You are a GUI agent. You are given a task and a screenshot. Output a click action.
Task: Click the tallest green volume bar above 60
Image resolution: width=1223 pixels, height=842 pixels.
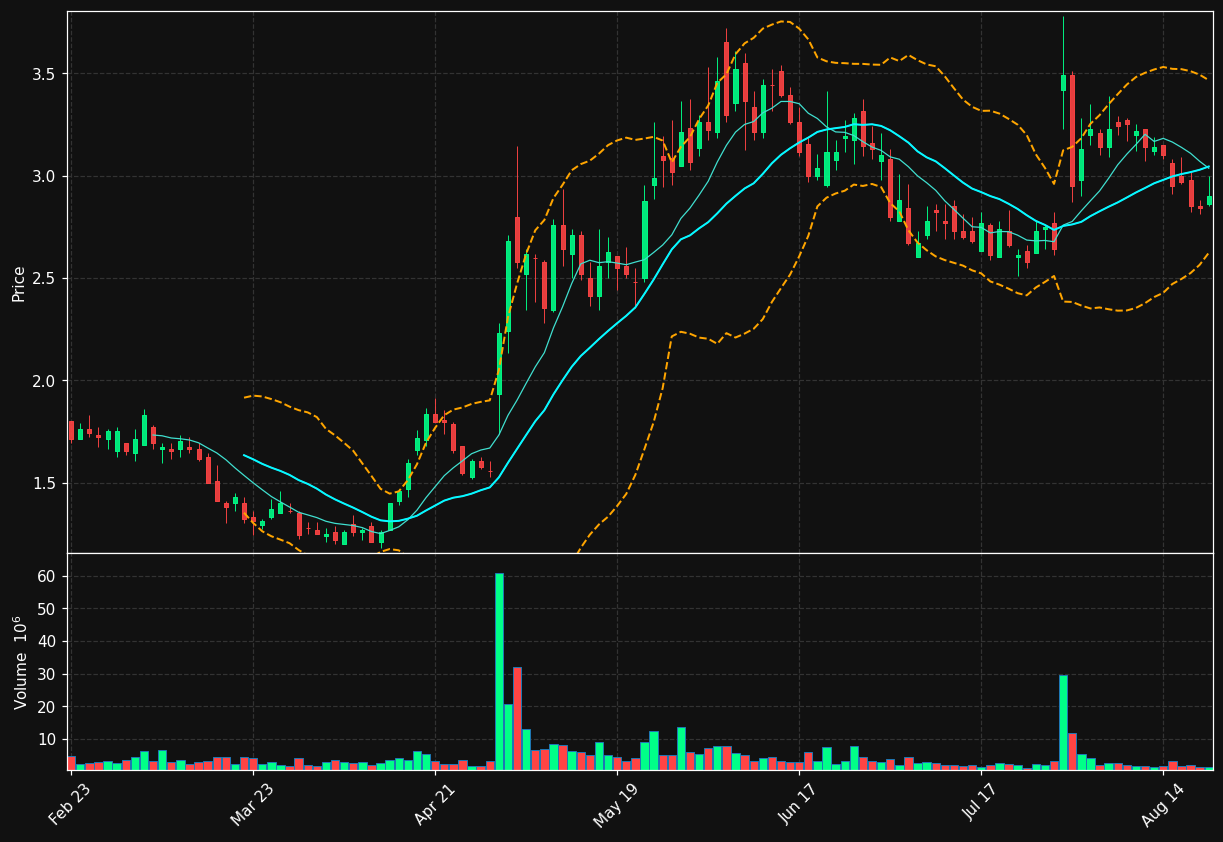click(499, 671)
